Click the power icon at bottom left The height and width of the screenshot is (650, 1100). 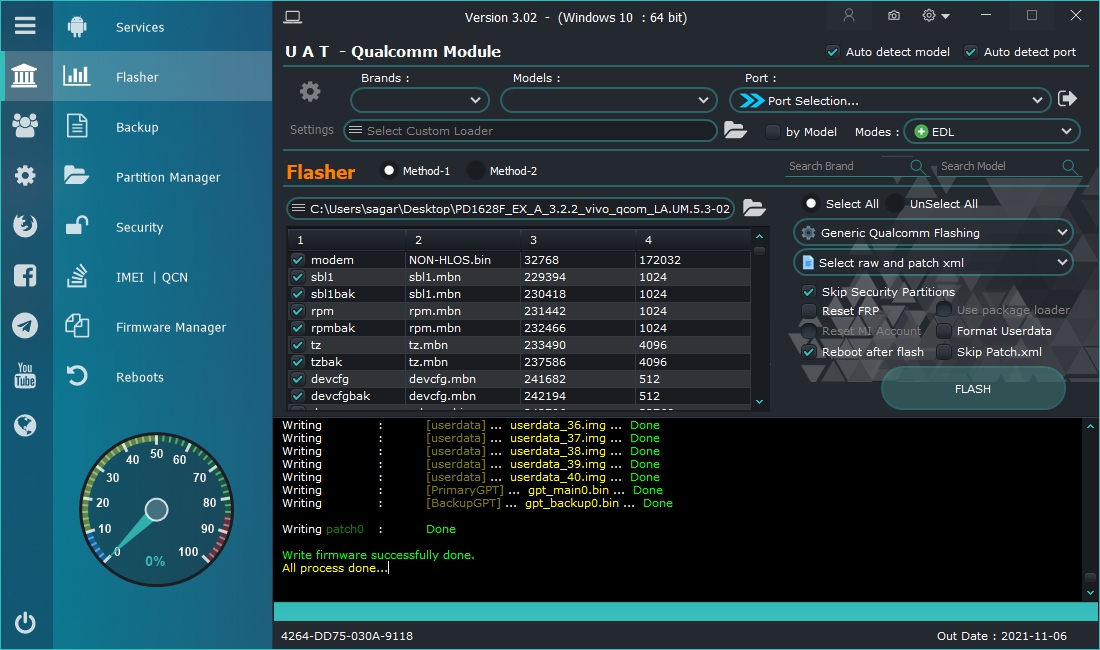pos(25,623)
